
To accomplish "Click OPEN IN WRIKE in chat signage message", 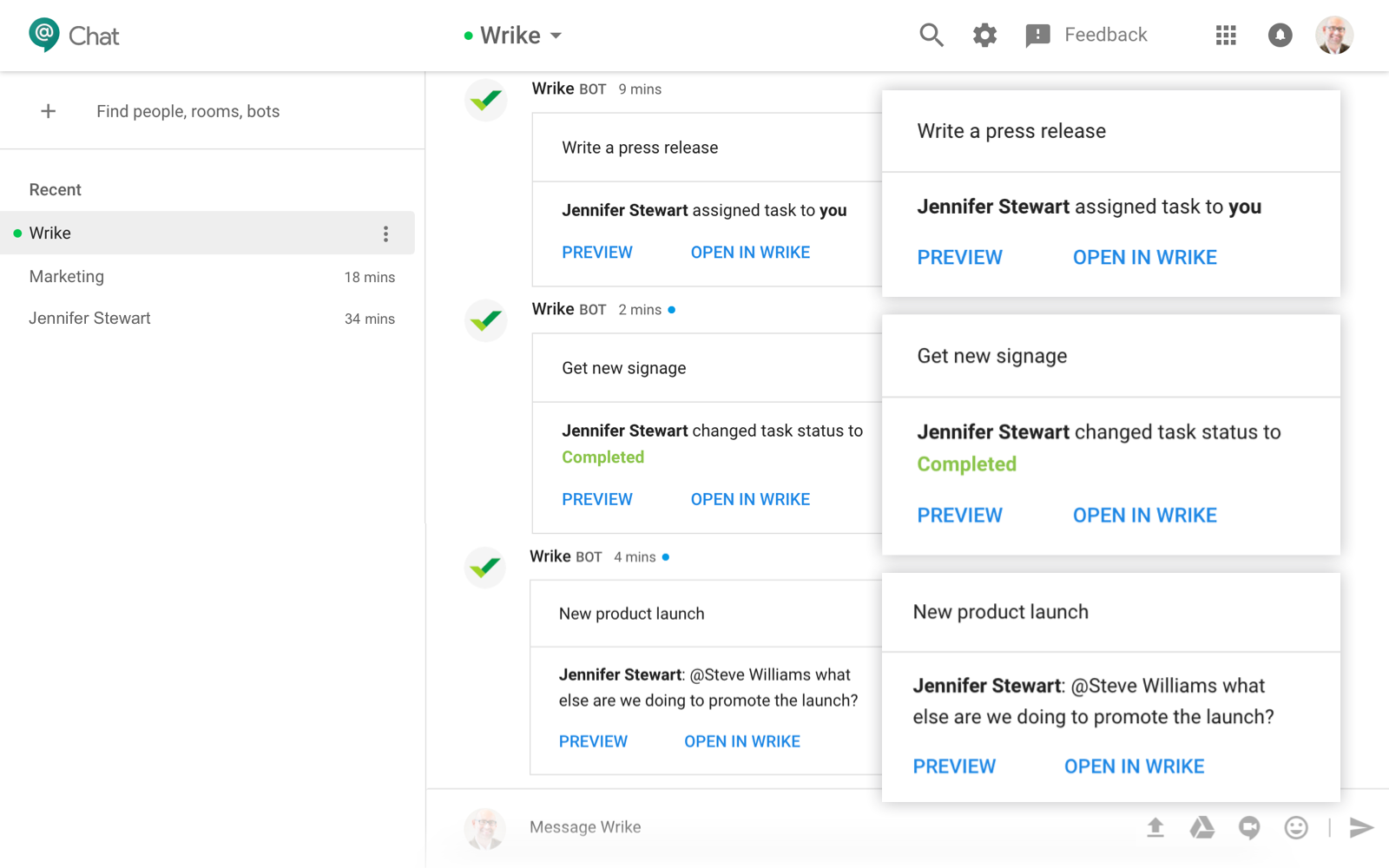I will 750,500.
